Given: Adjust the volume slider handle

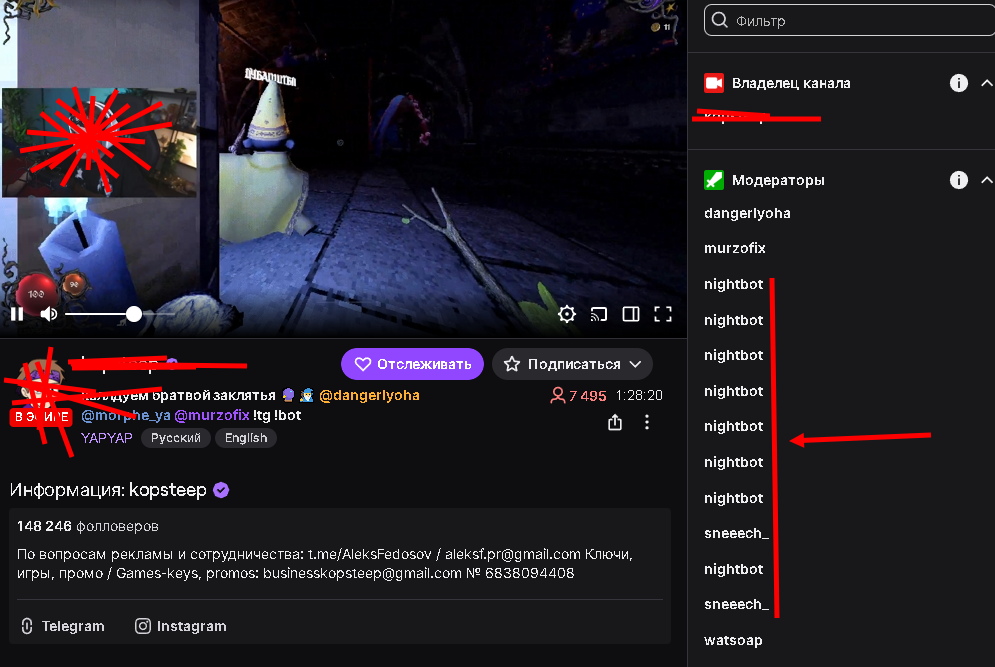Looking at the screenshot, I should tap(134, 314).
